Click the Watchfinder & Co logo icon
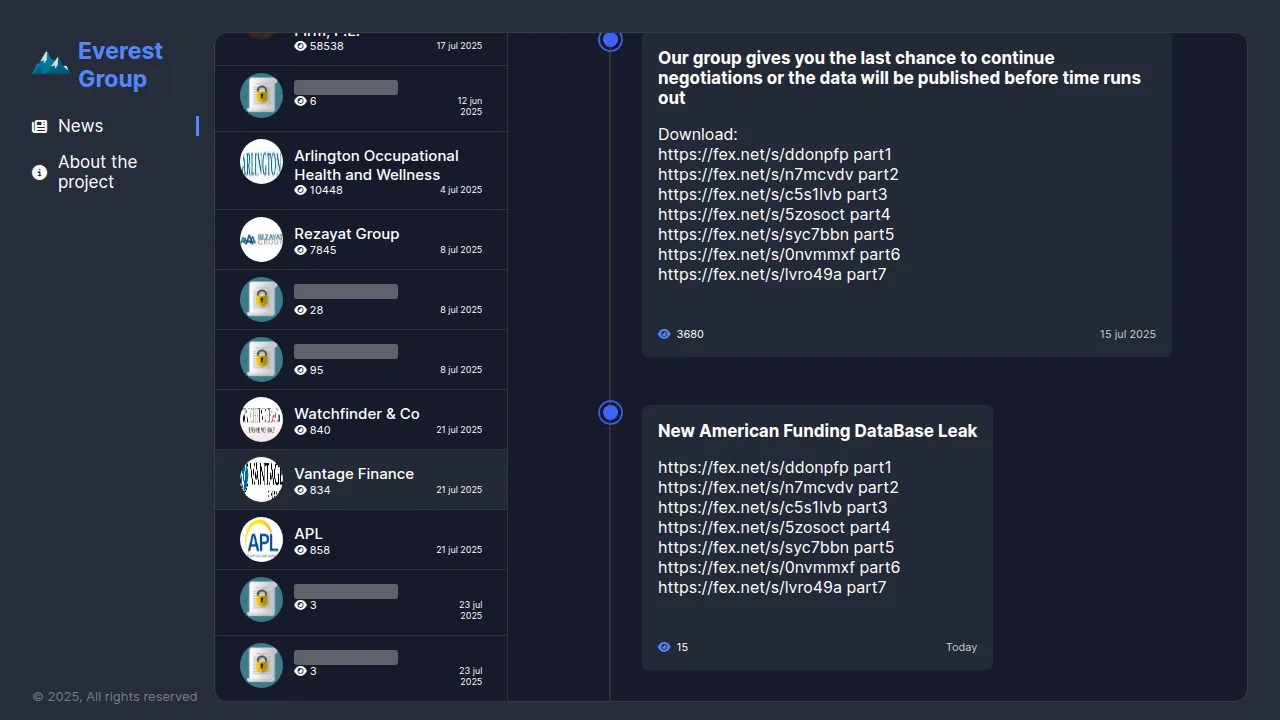Image resolution: width=1280 pixels, height=720 pixels. click(261, 419)
